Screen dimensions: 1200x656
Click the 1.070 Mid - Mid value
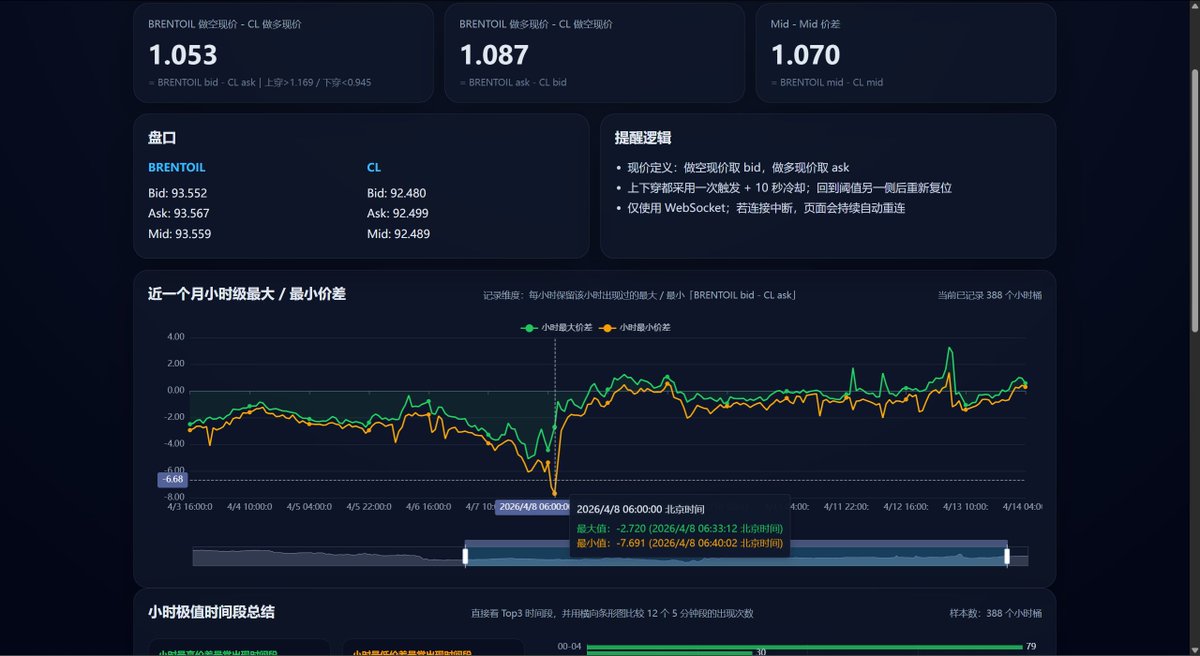(805, 54)
